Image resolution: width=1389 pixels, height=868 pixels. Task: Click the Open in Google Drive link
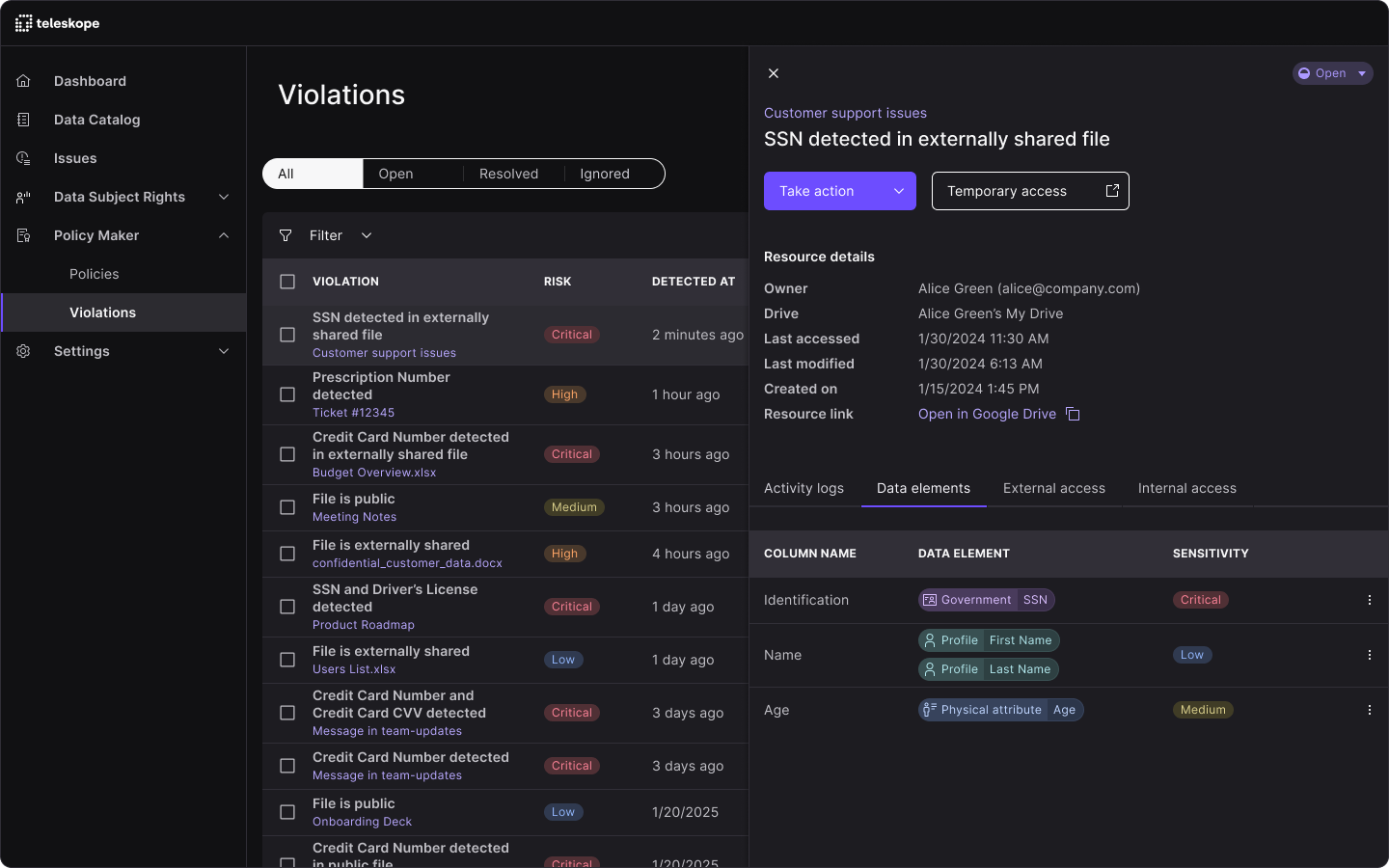(x=987, y=414)
